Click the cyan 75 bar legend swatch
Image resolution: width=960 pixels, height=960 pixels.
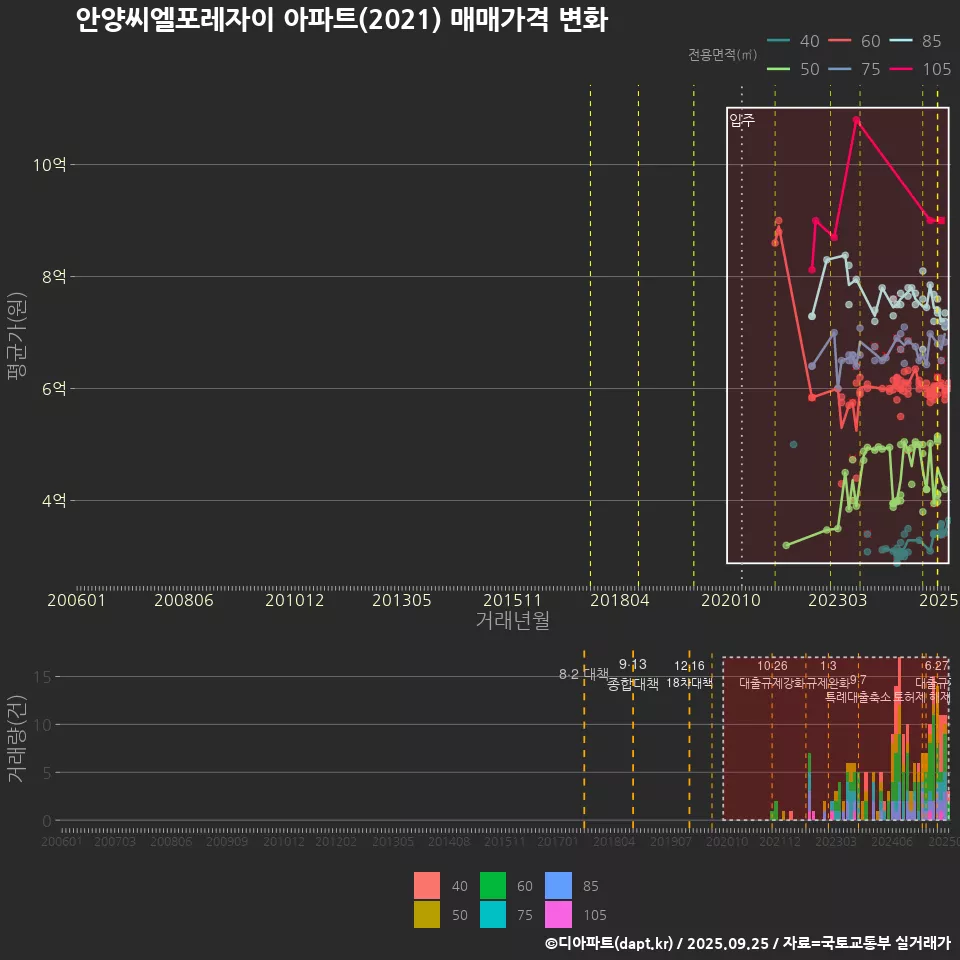point(493,914)
